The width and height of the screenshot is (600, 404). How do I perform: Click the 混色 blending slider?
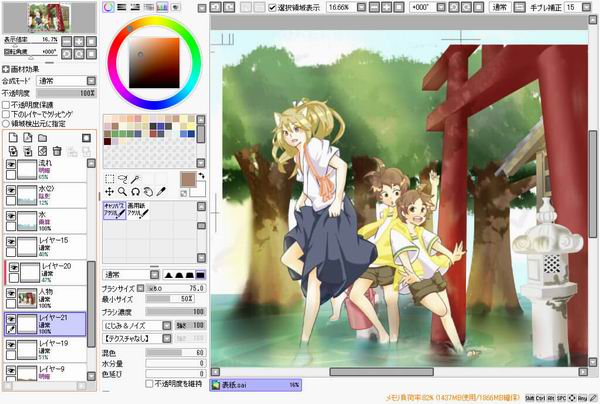click(176, 352)
